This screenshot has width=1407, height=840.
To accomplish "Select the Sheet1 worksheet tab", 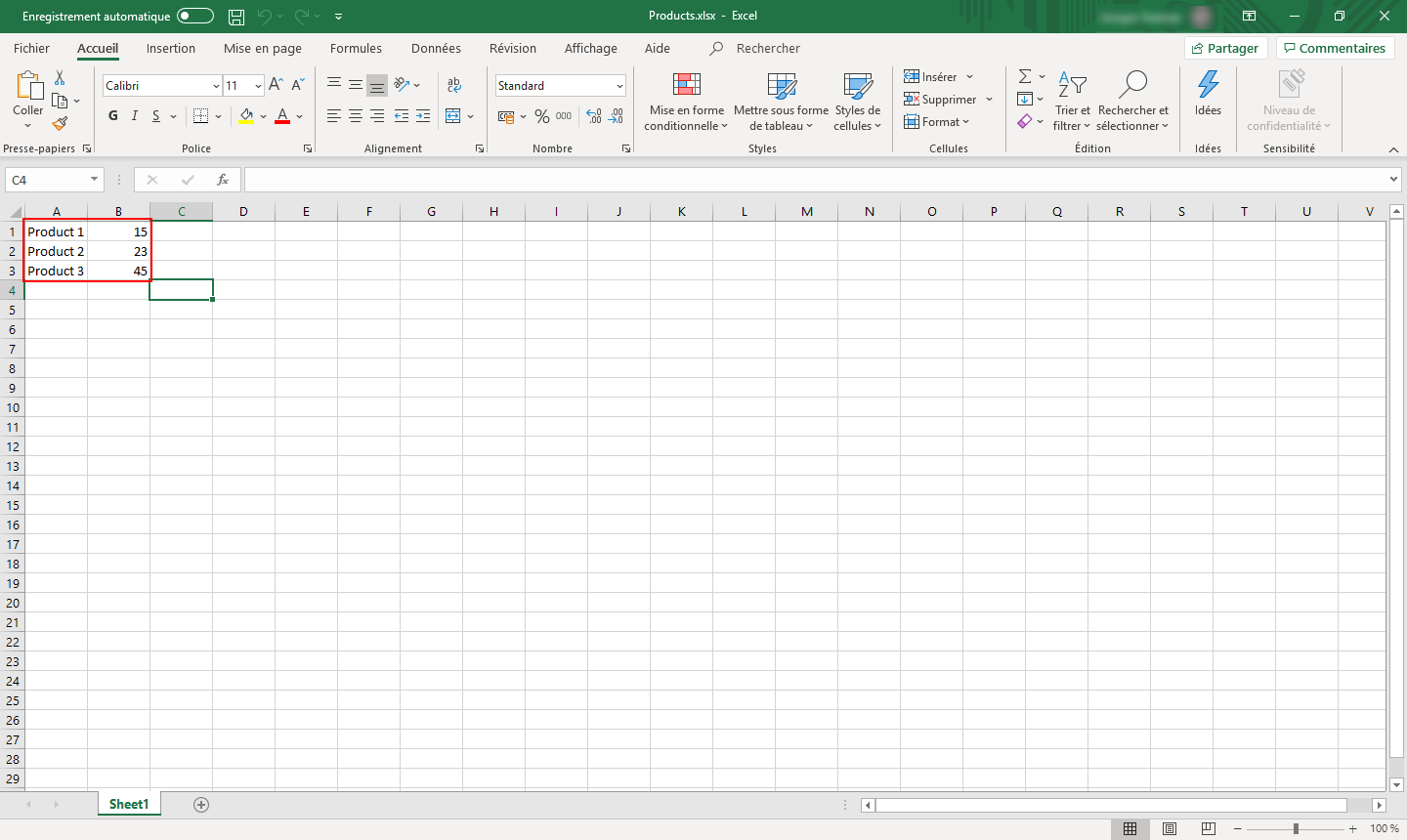I will [128, 804].
